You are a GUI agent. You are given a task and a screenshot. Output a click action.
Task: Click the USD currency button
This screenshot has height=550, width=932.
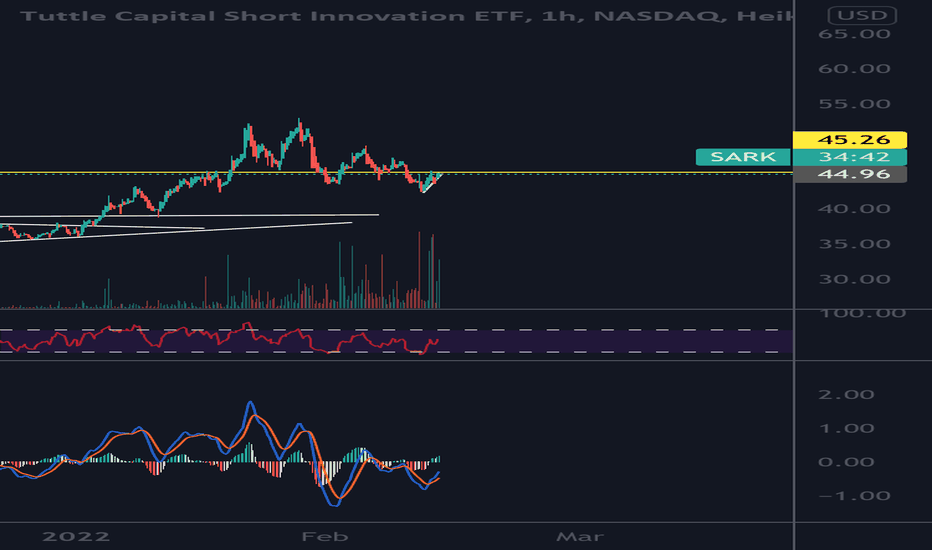(x=862, y=15)
